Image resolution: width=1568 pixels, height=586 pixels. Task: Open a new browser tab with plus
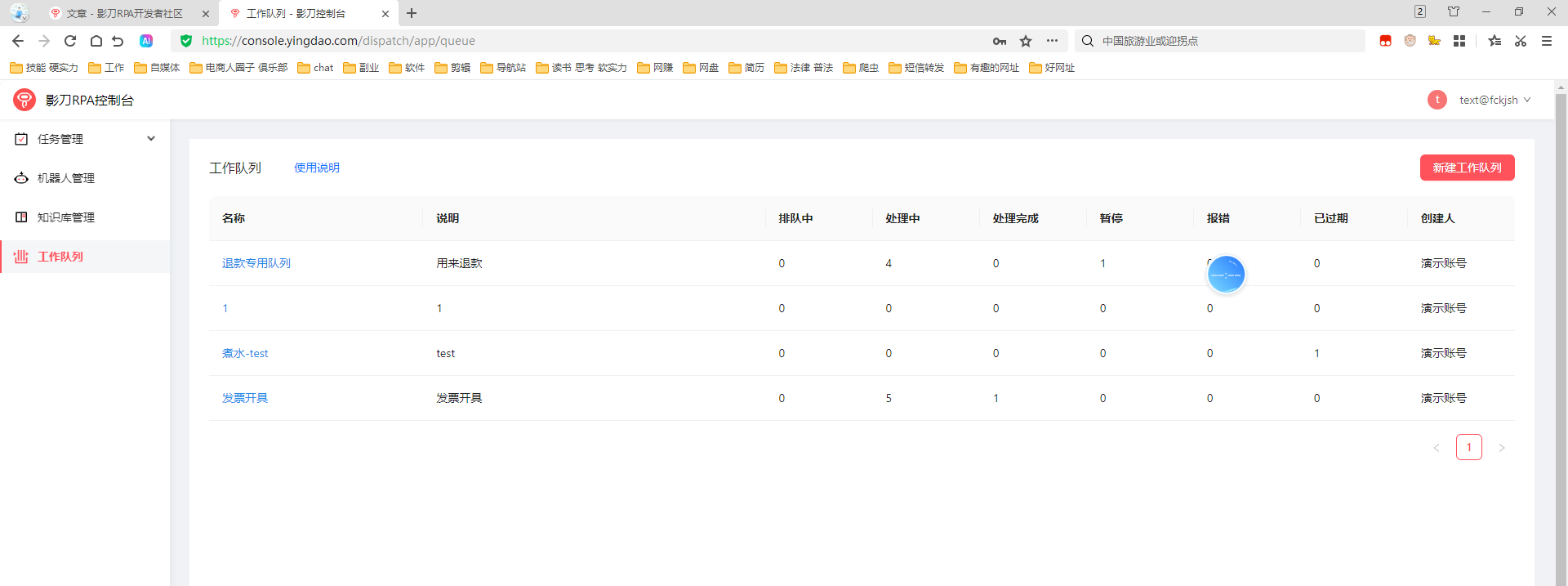412,13
